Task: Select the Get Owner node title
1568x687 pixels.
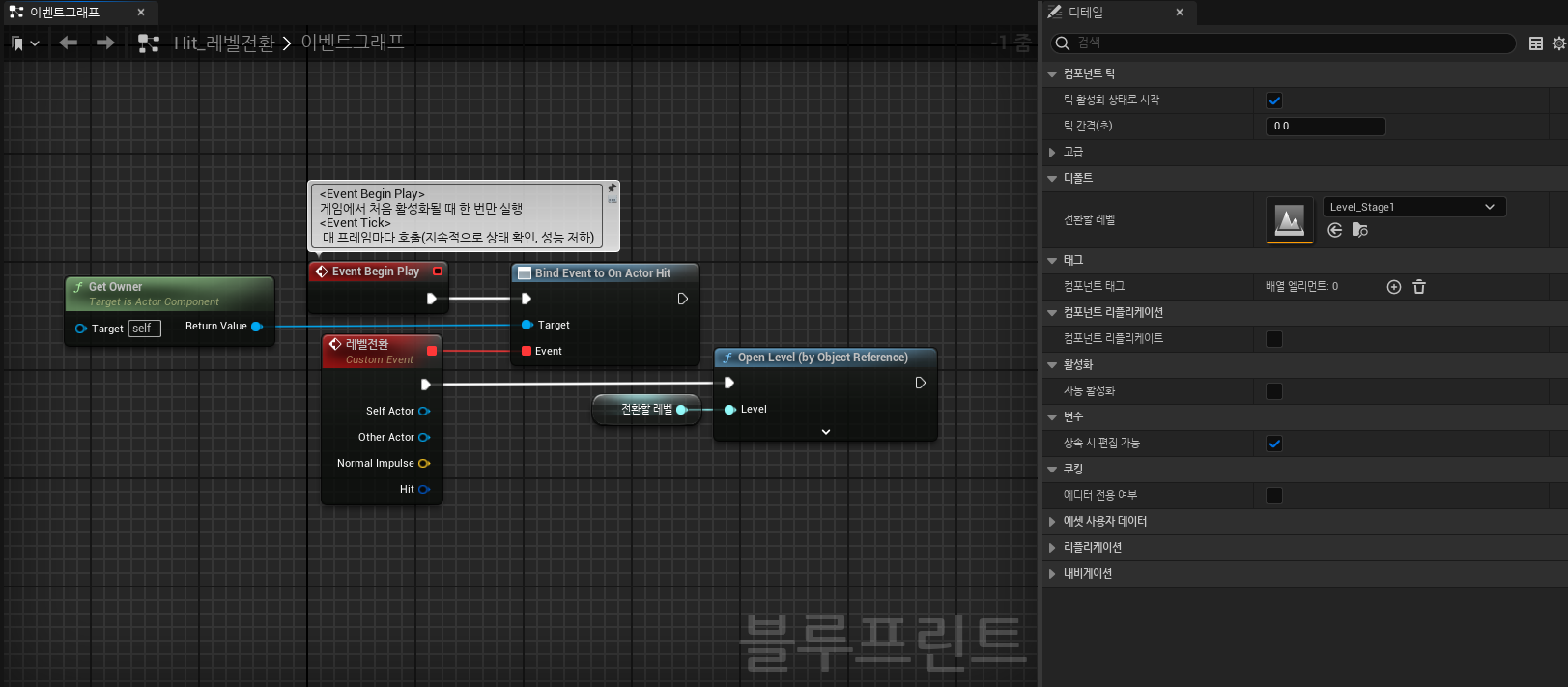Action: pyautogui.click(x=115, y=287)
